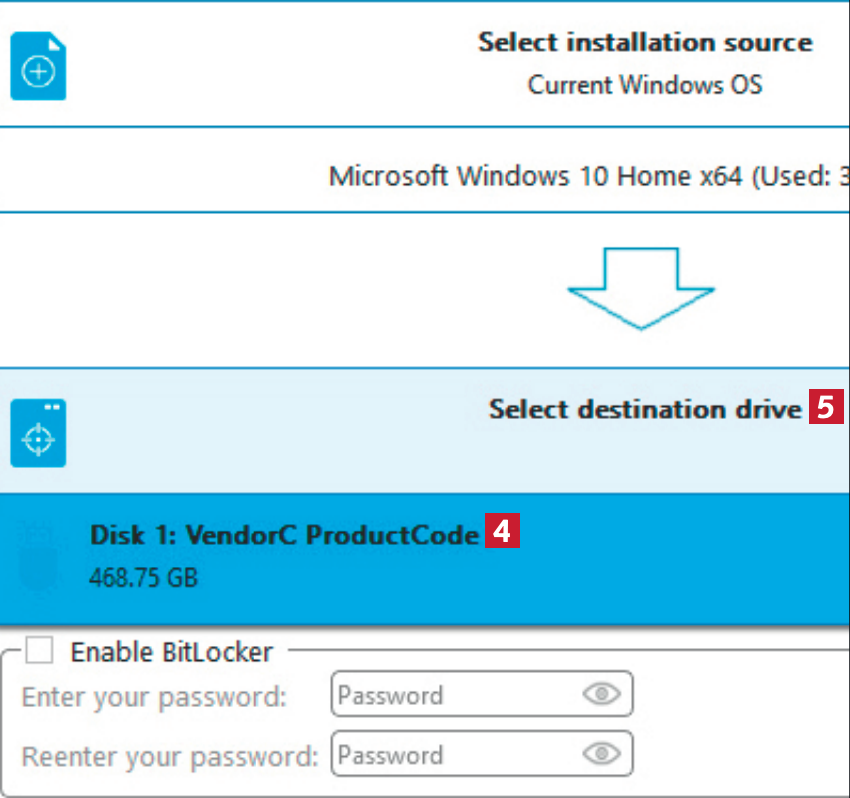Focus the Enter your password input box
The image size is (850, 798).
[x=455, y=695]
